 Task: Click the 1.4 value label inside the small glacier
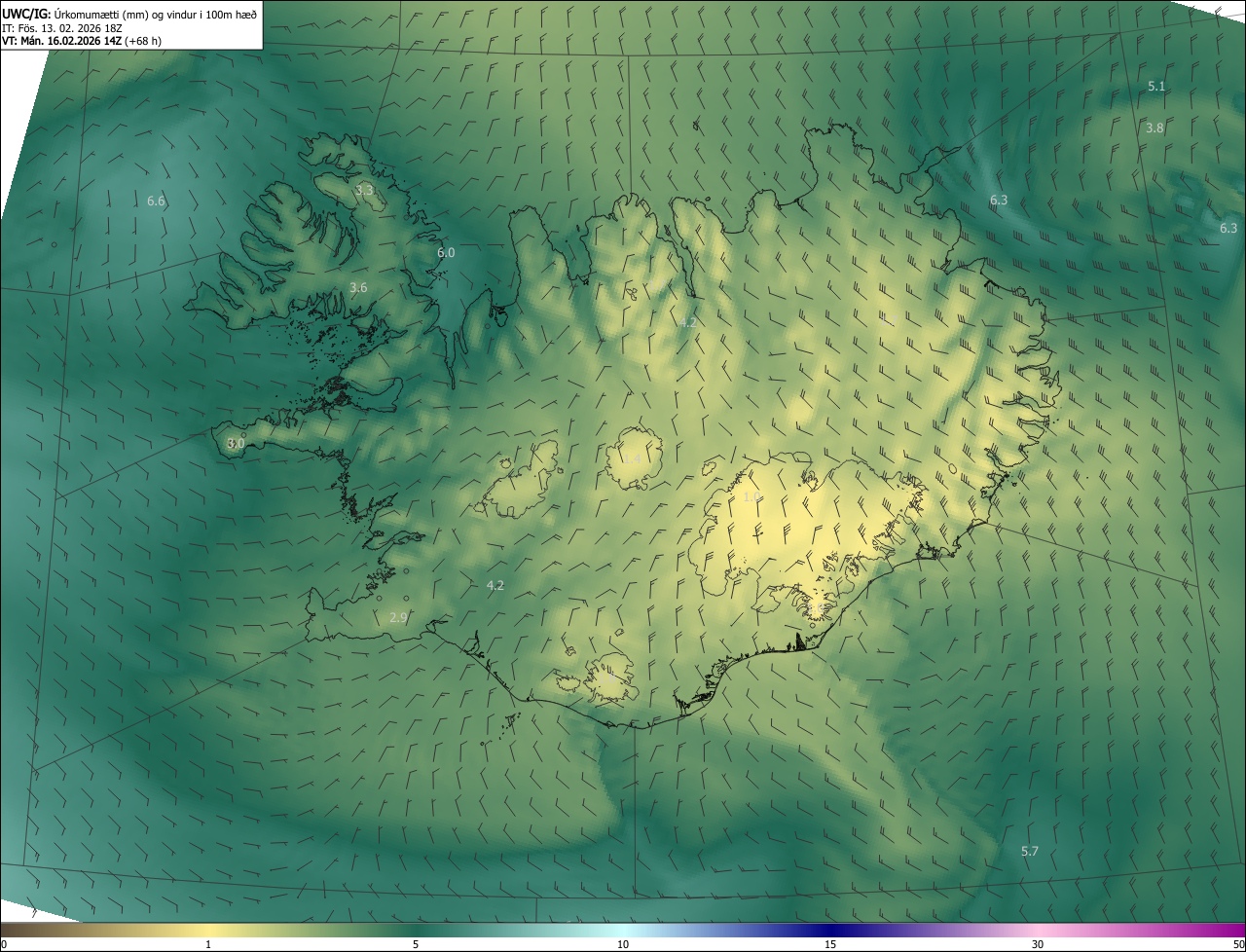(633, 458)
